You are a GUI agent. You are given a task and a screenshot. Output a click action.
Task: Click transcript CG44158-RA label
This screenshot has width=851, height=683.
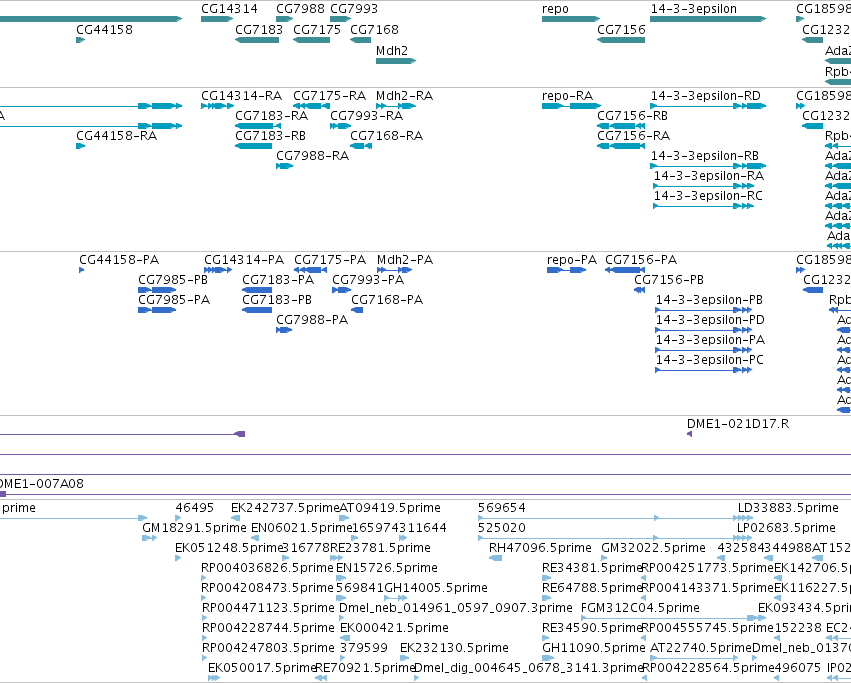(117, 136)
